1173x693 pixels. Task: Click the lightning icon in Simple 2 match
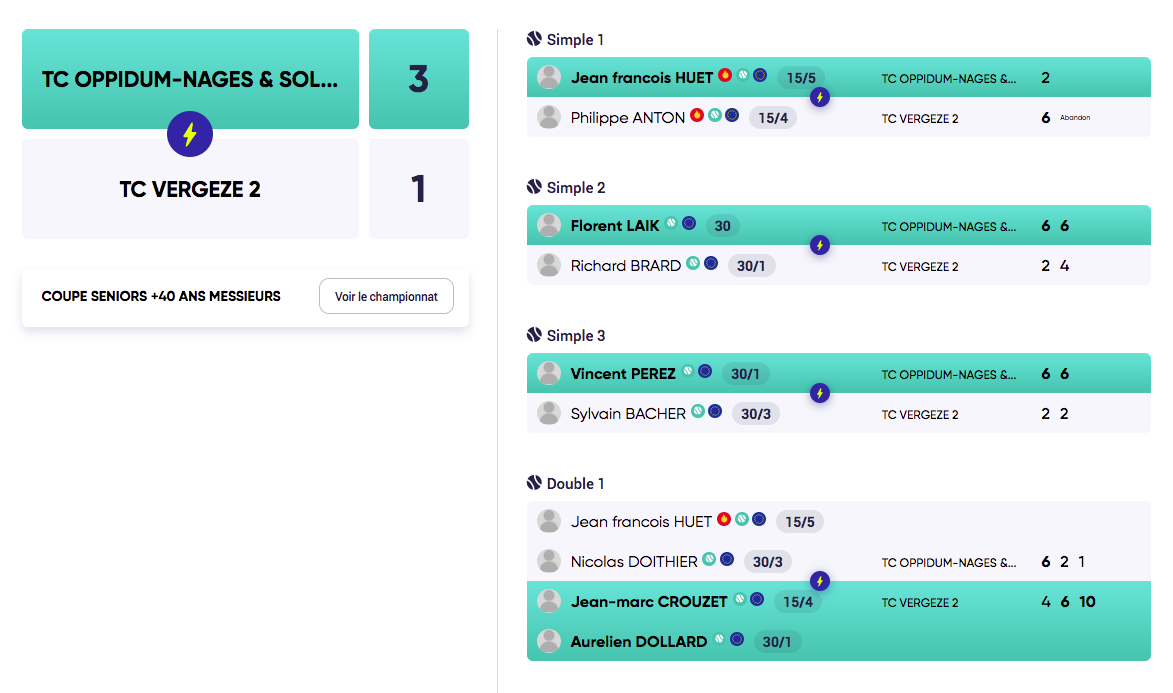(x=820, y=245)
